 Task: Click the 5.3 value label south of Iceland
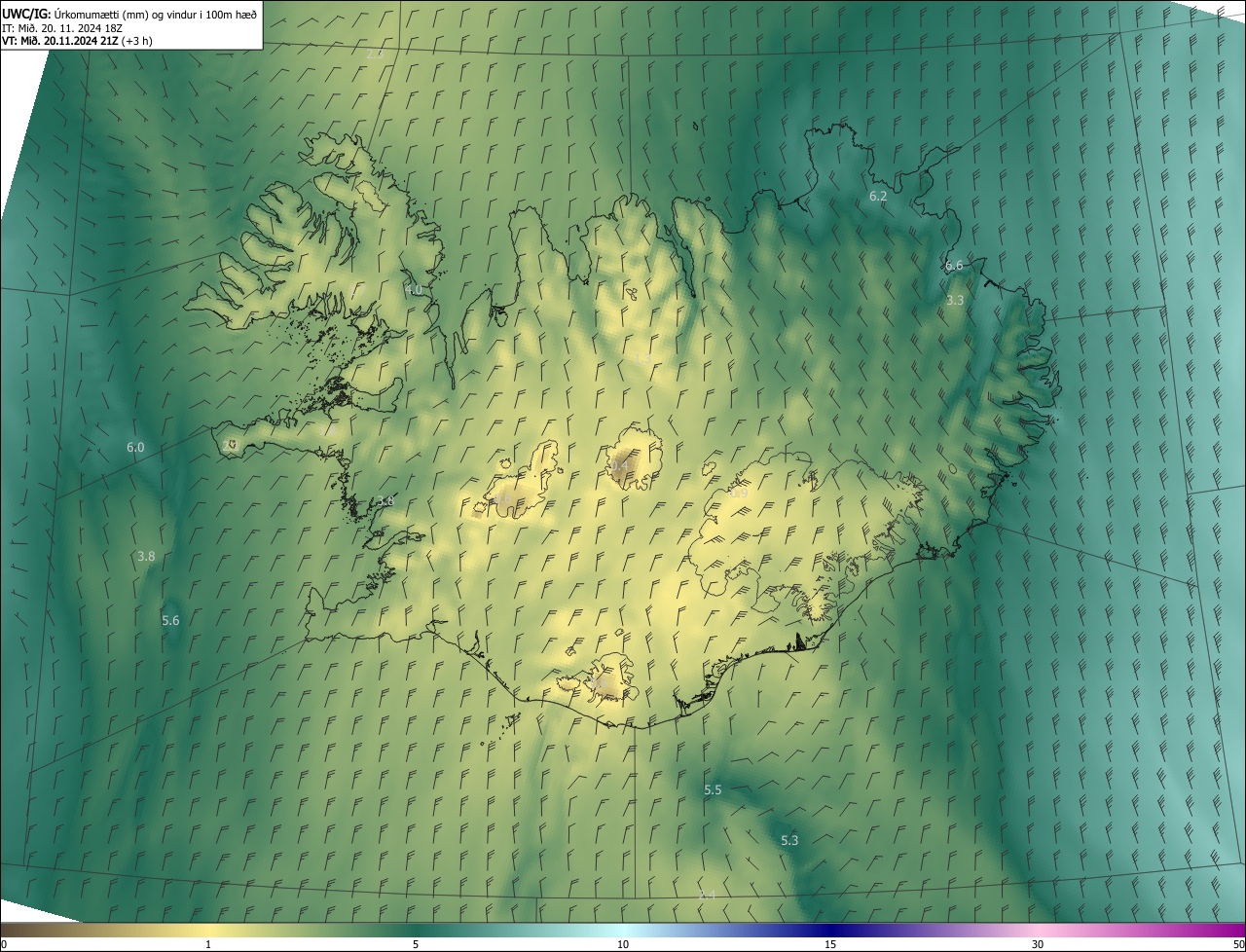(x=789, y=840)
